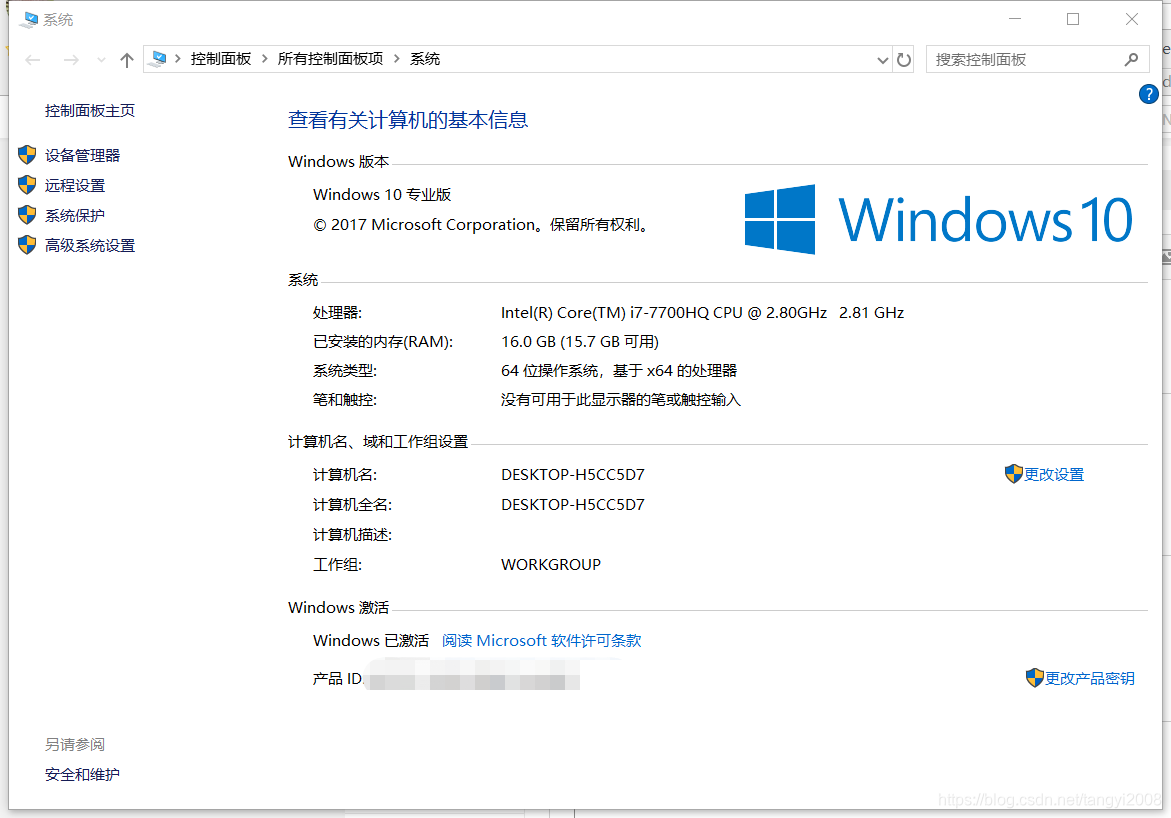Screen dimensions: 1171x818
Task: Open help via blue question mark
Action: point(1149,94)
